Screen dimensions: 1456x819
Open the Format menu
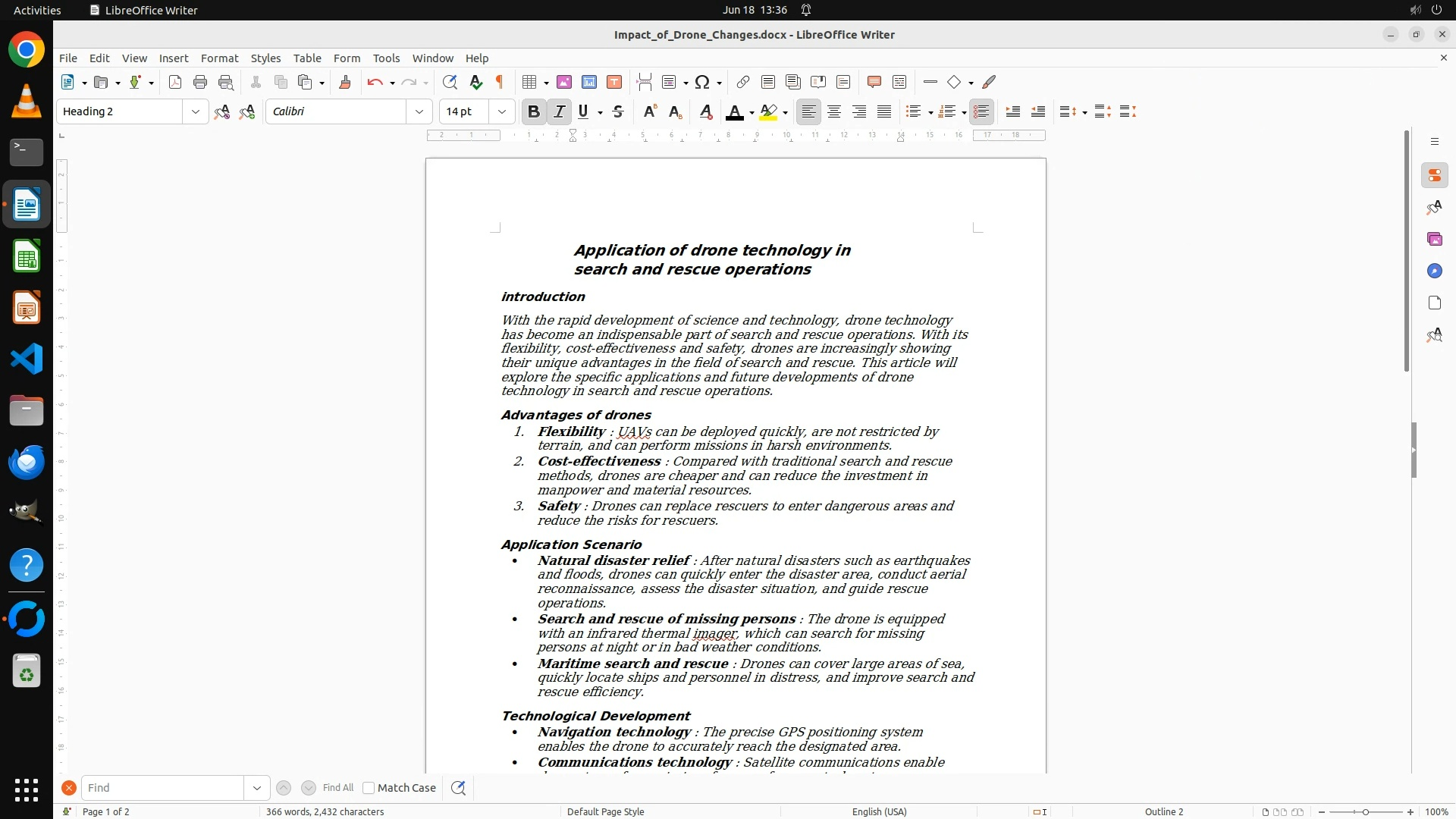(x=219, y=58)
